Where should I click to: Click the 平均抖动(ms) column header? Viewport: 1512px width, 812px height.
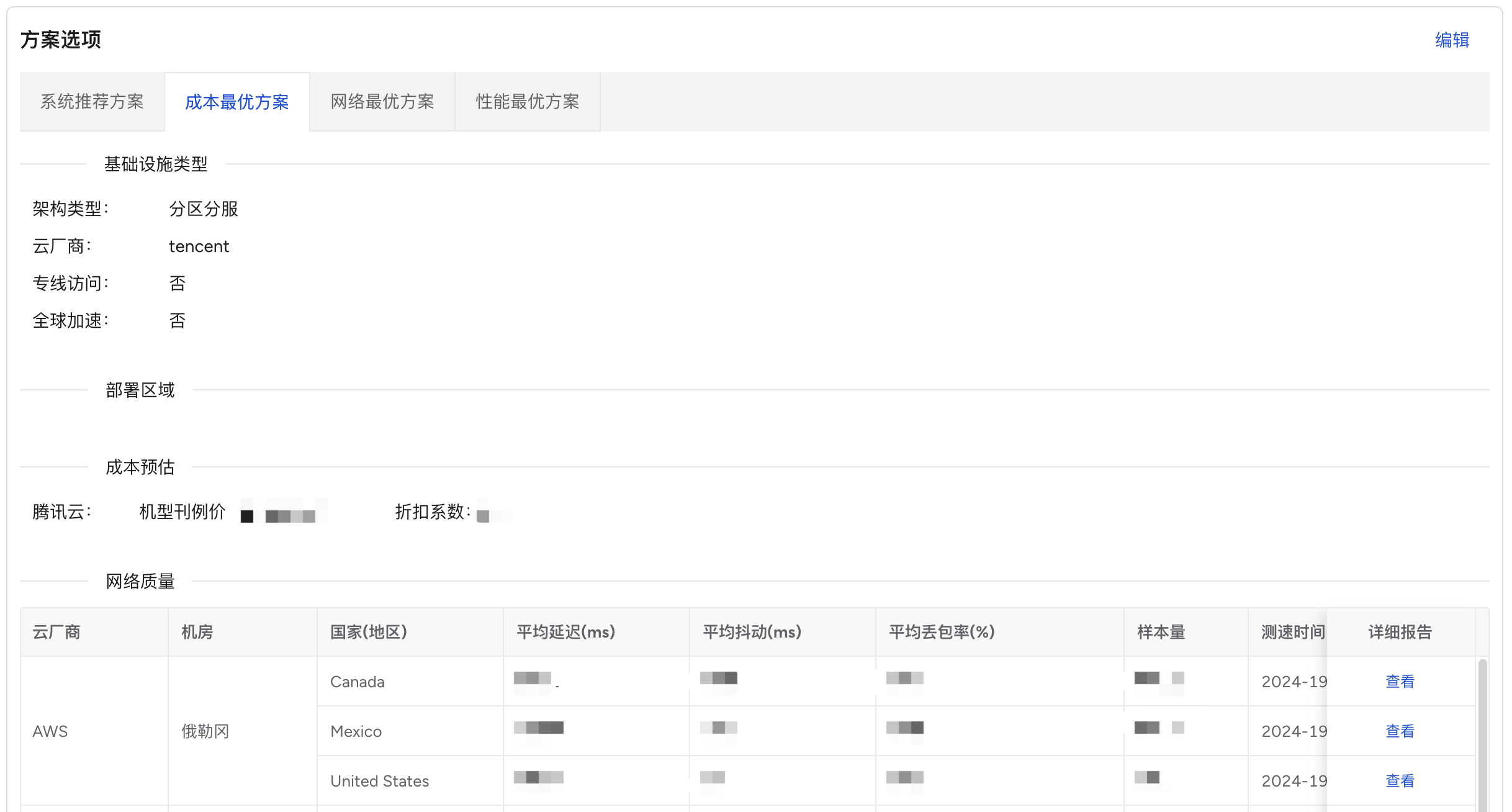(752, 632)
